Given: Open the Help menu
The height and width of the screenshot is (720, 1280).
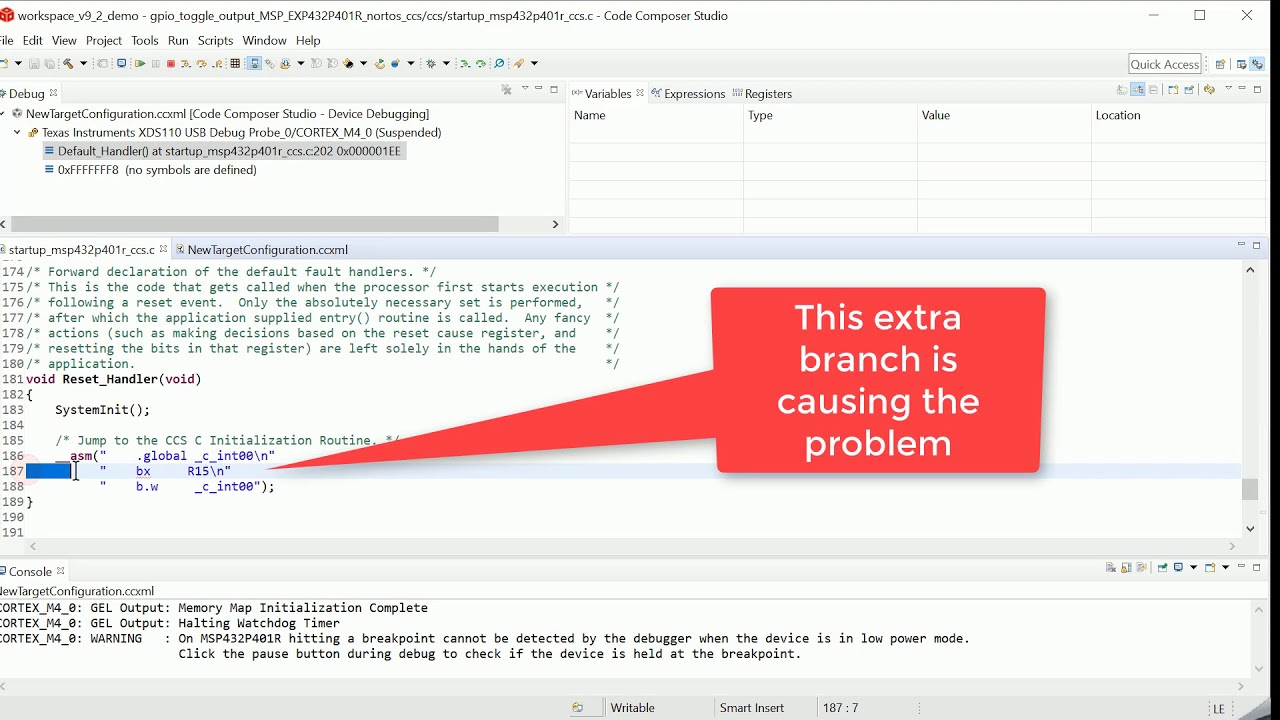Looking at the screenshot, I should point(308,40).
